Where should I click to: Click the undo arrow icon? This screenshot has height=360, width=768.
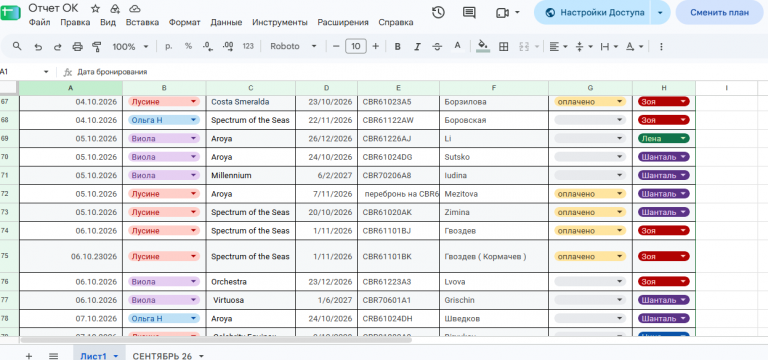tap(38, 47)
